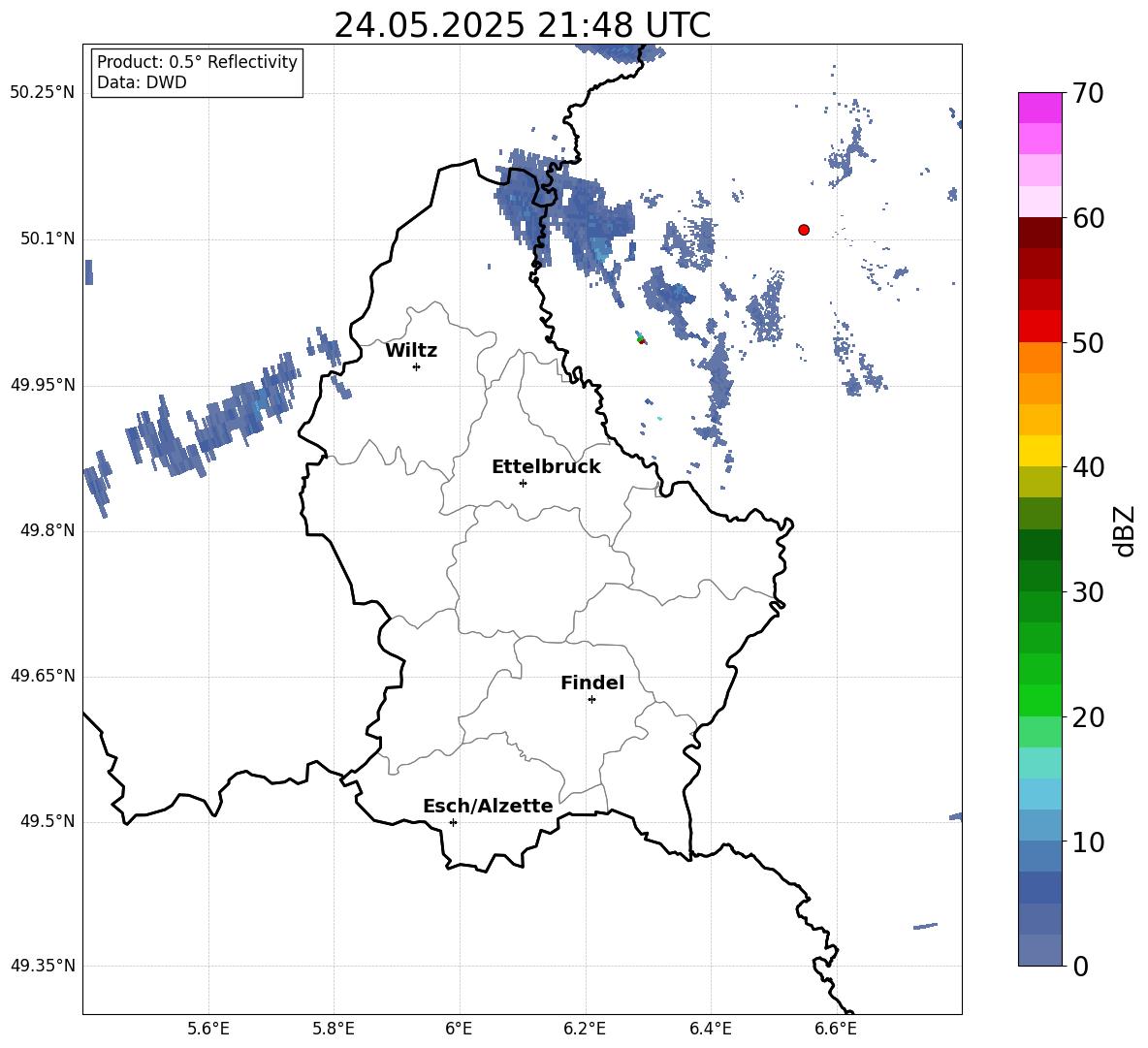Click the red dot marker near 6.55°E
This screenshot has height=1048, width=1148.
click(804, 230)
